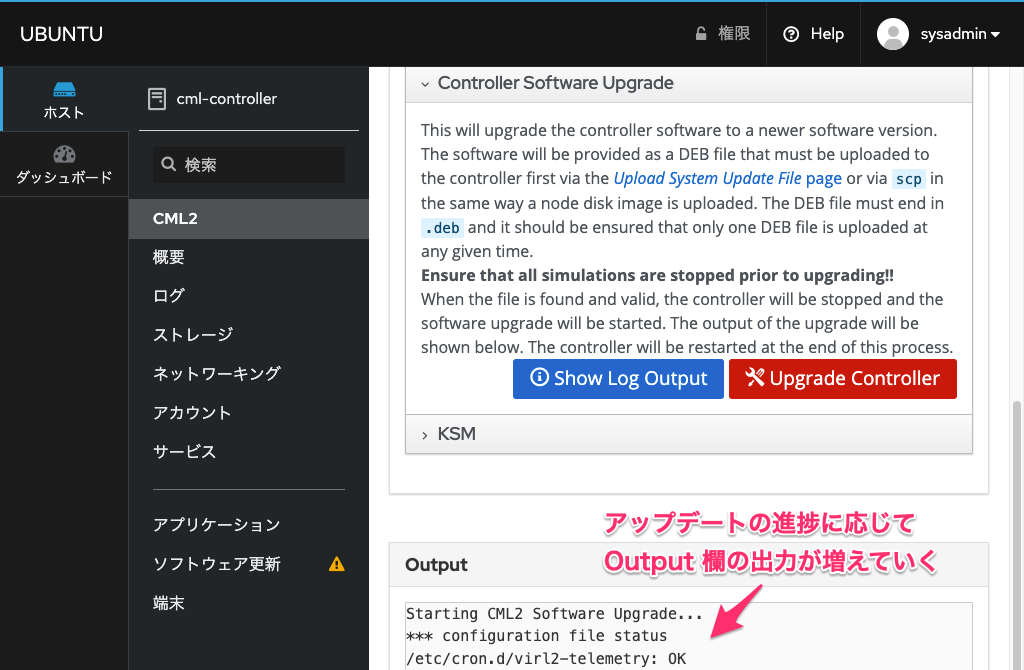Click the Help question mark icon
The height and width of the screenshot is (670, 1024).
click(x=791, y=34)
